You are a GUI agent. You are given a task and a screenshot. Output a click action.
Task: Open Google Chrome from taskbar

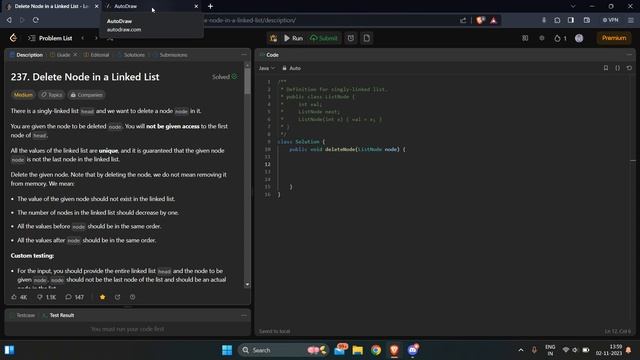[x=376, y=350]
